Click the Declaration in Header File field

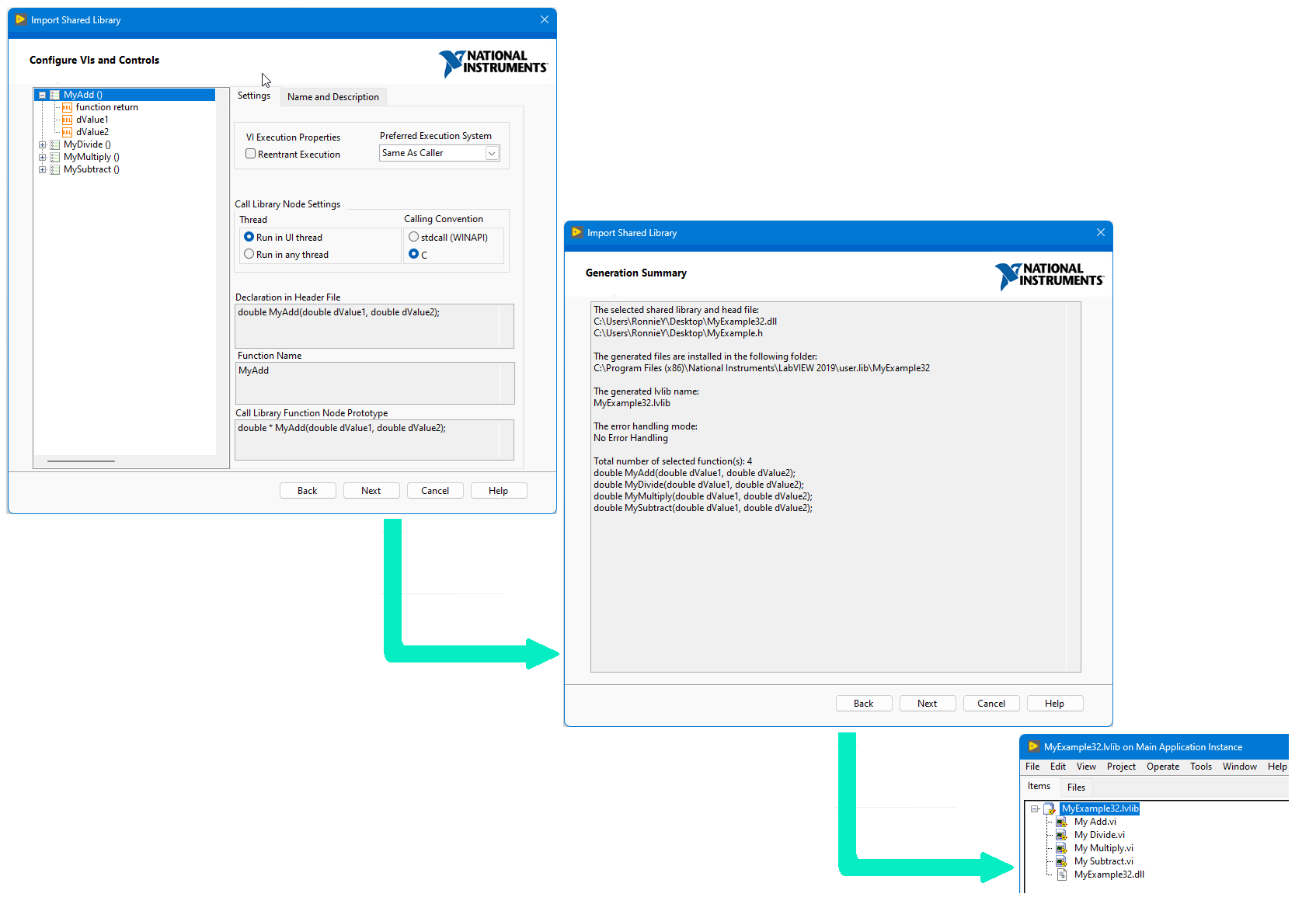click(x=374, y=326)
